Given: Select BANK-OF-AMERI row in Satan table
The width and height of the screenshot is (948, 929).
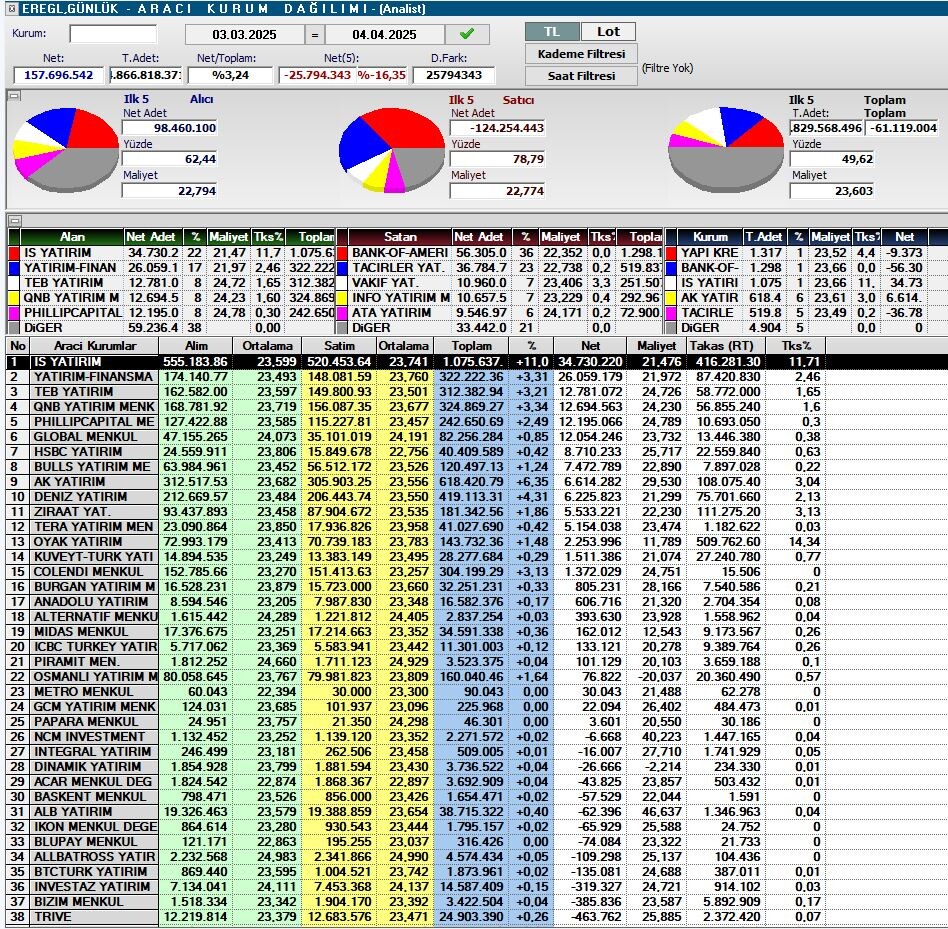Looking at the screenshot, I should (499, 253).
